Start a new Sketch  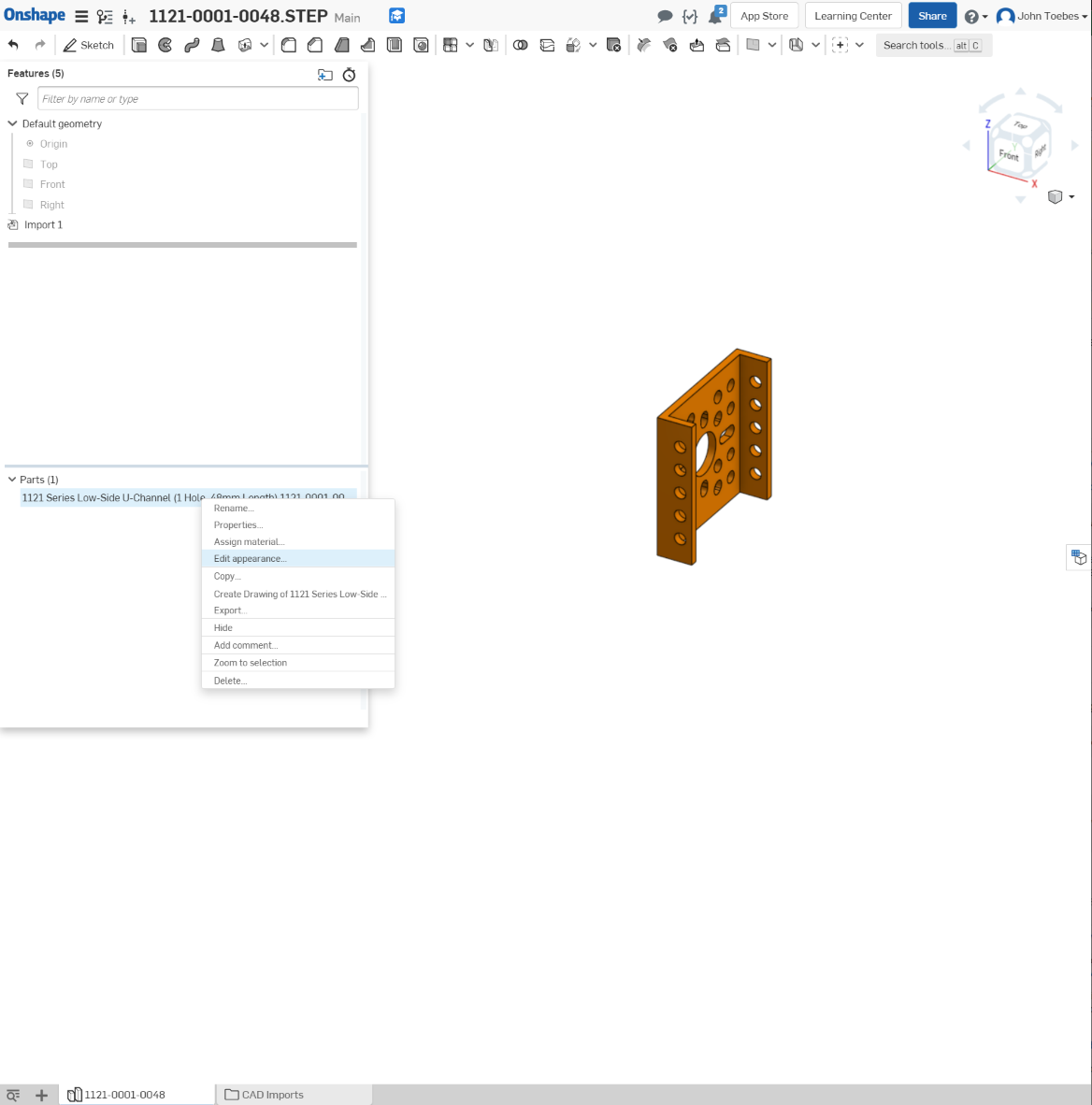[x=89, y=45]
